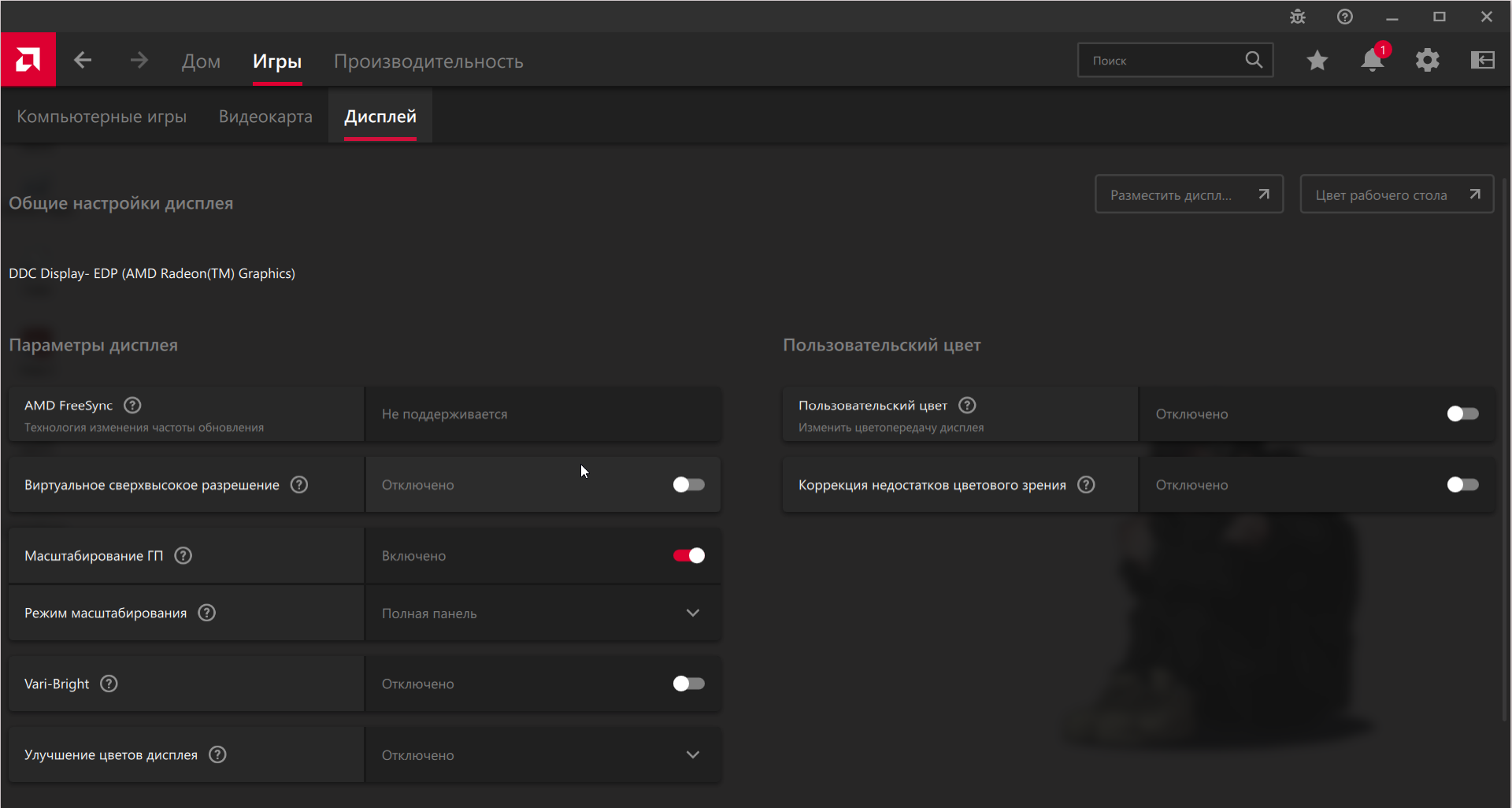Enable the Vari-Bright switch
Viewport: 1512px width, 808px height.
click(x=689, y=684)
